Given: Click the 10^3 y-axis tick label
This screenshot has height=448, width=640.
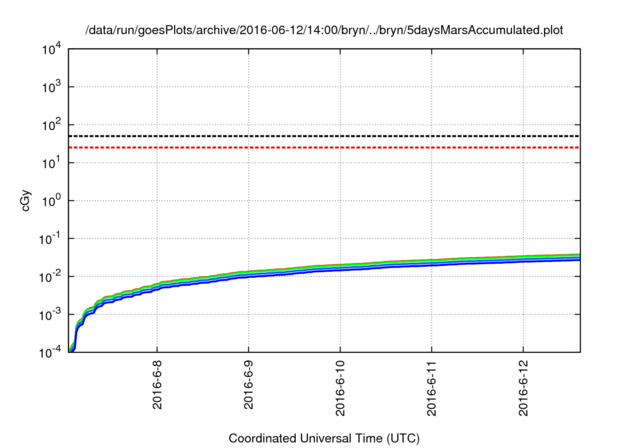Looking at the screenshot, I should (52, 87).
